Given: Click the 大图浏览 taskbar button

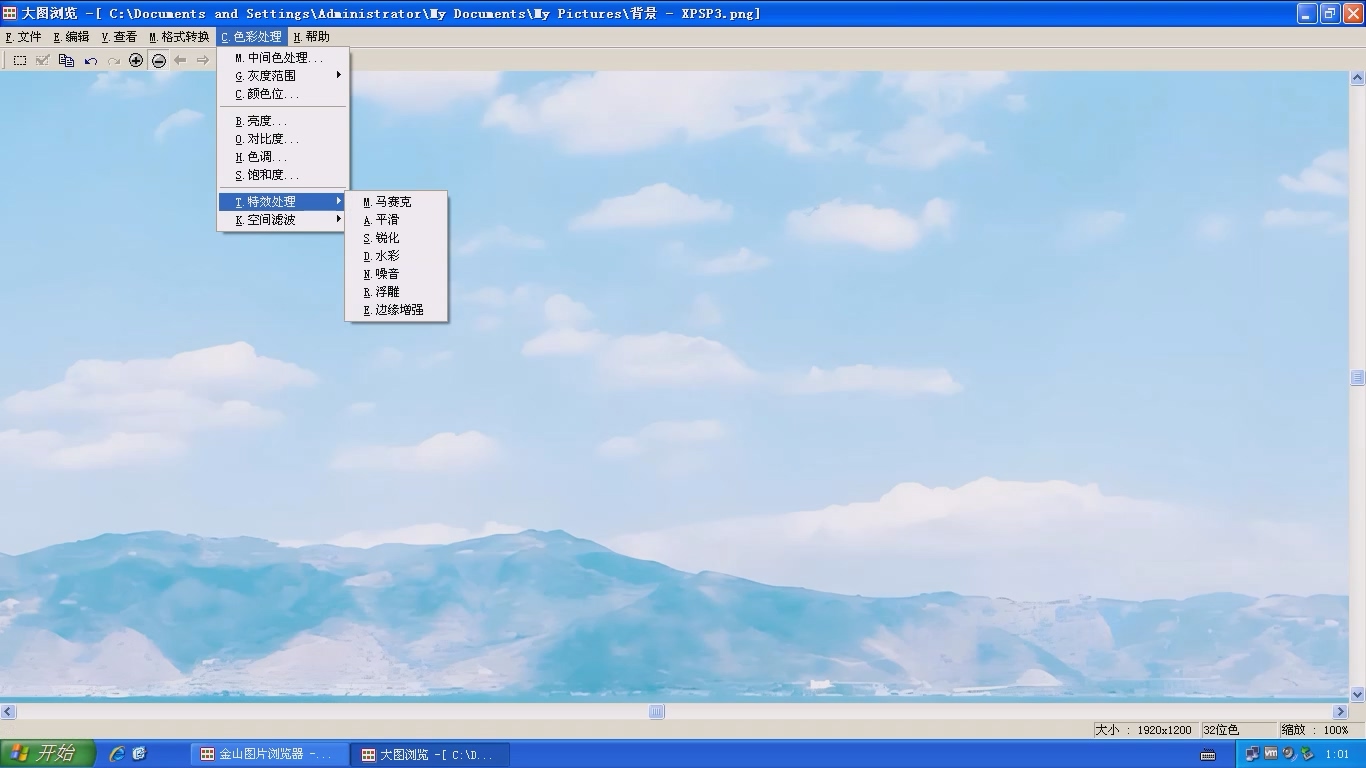Looking at the screenshot, I should [x=430, y=754].
